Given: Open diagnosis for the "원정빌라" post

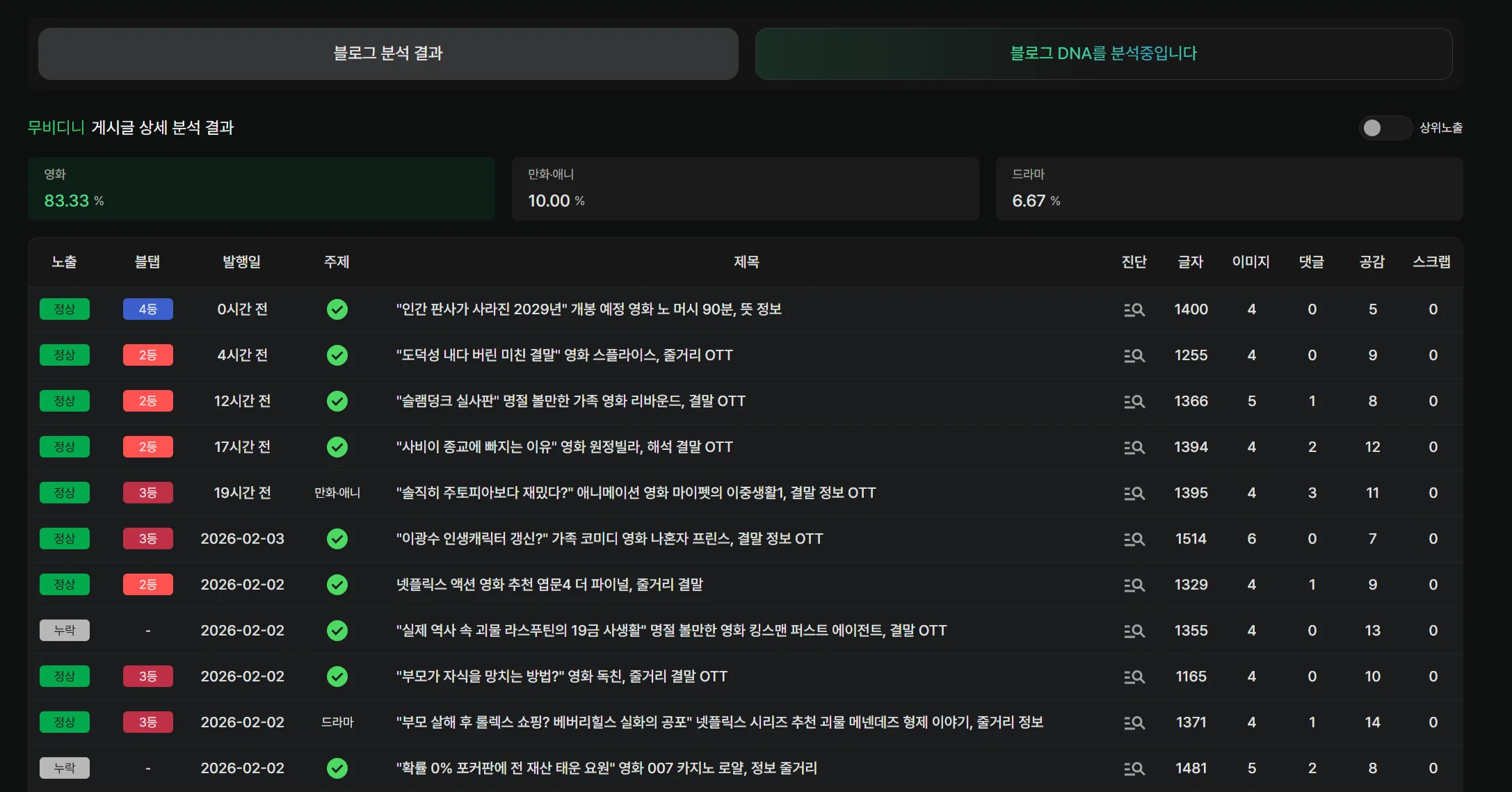Looking at the screenshot, I should tap(1134, 447).
